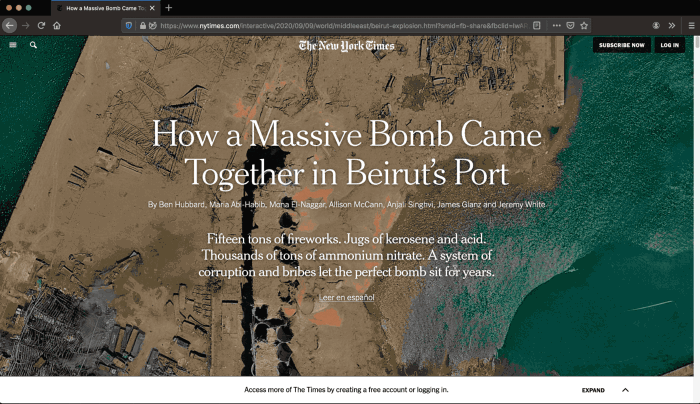Click the browser back arrow
700x404 pixels.
10,25
